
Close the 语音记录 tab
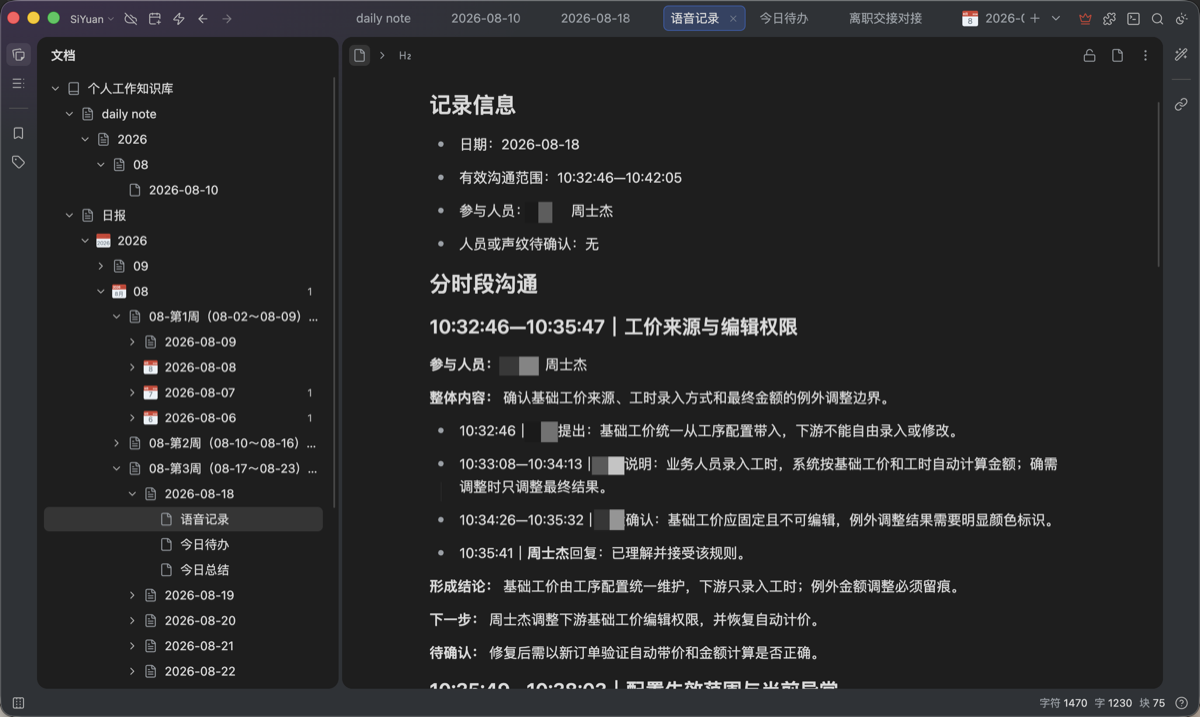click(x=733, y=19)
